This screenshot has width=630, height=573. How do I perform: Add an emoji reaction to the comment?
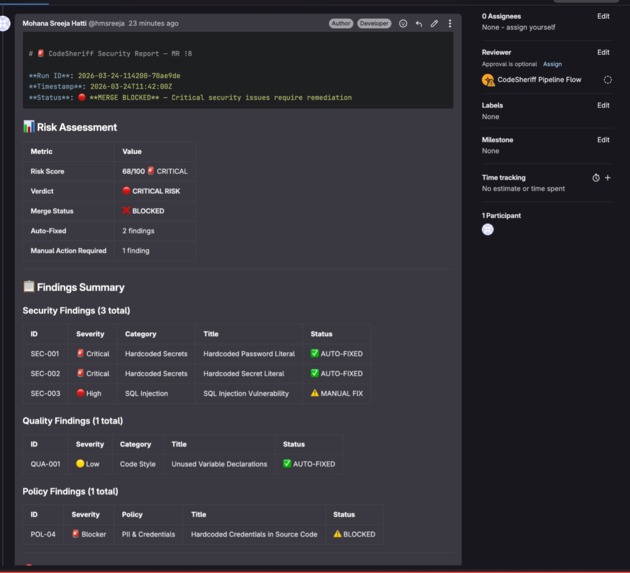pos(403,24)
